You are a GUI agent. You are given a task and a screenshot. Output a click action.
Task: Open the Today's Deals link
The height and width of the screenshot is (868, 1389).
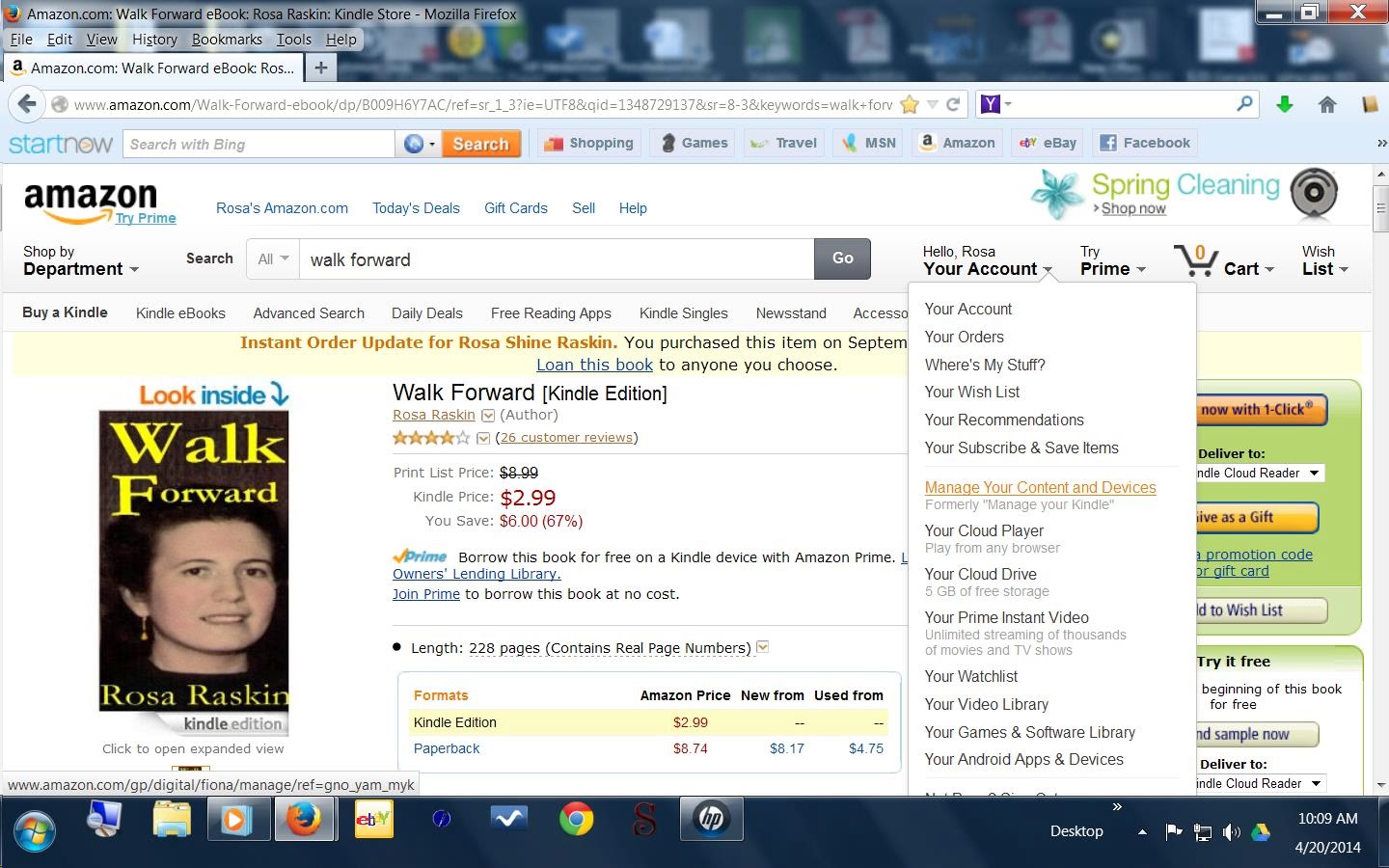416,208
